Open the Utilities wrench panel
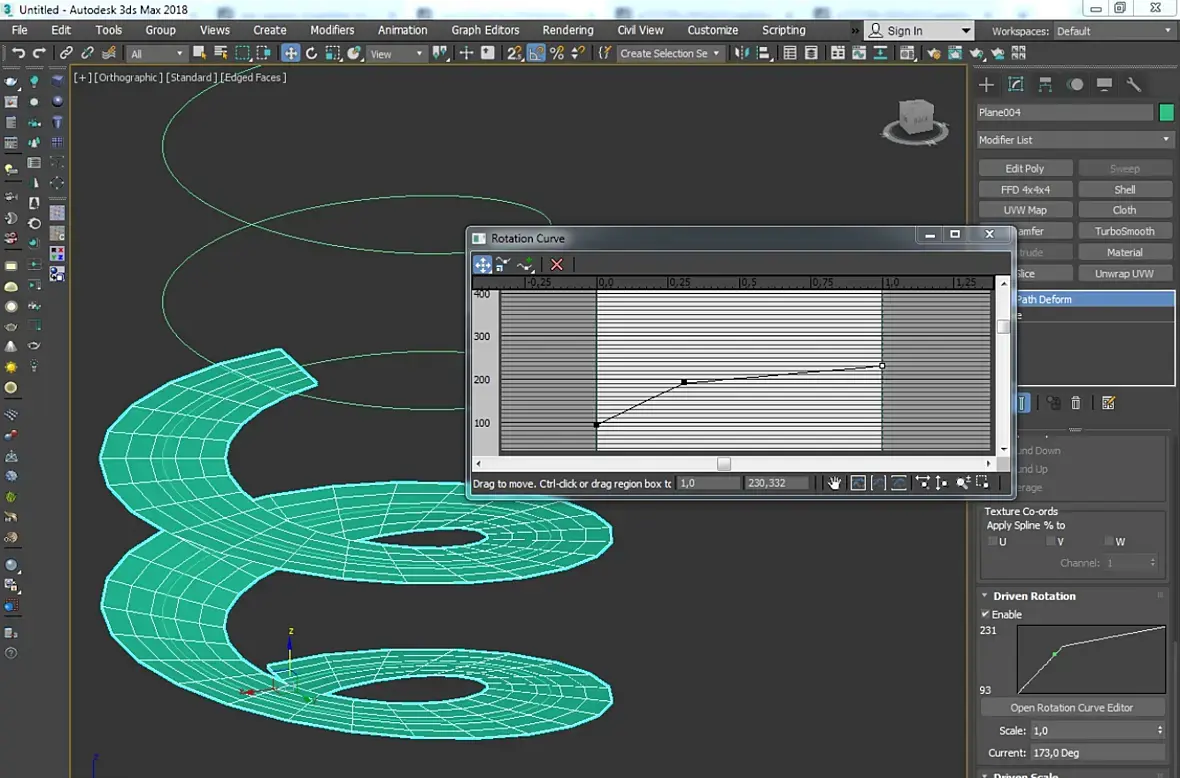 click(x=1133, y=85)
